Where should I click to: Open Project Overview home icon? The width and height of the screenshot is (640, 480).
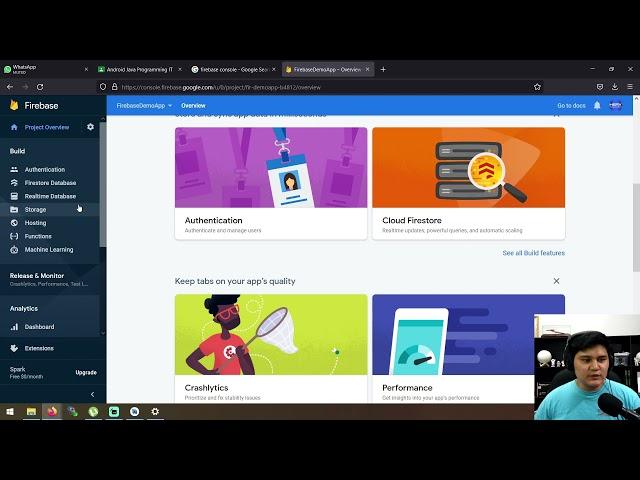point(14,127)
